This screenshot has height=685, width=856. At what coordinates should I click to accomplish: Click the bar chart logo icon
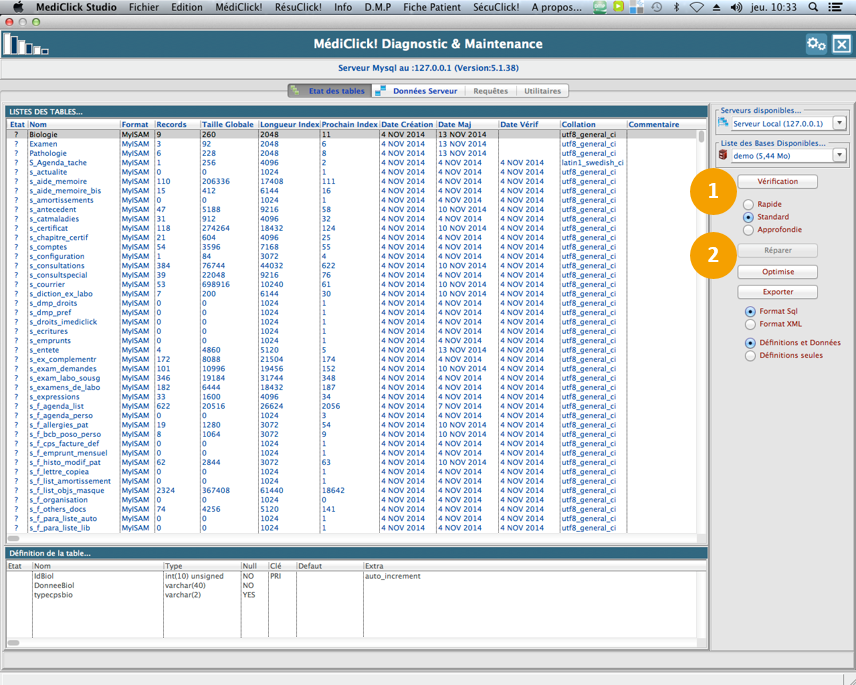[25, 45]
